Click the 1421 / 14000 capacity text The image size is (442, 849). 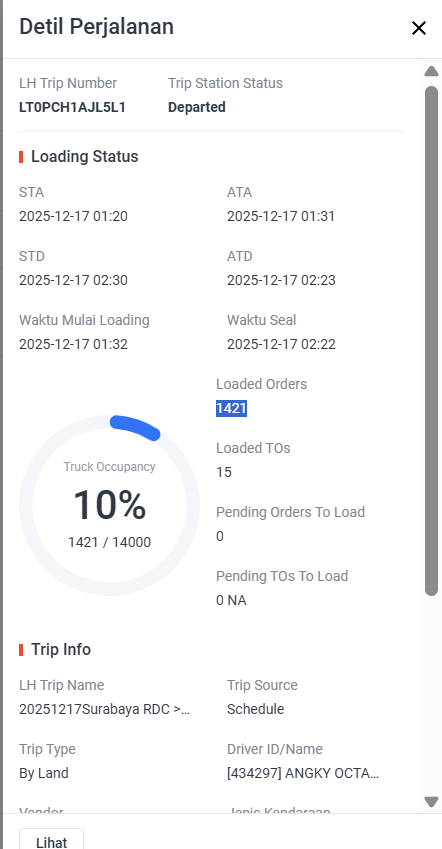[109, 542]
